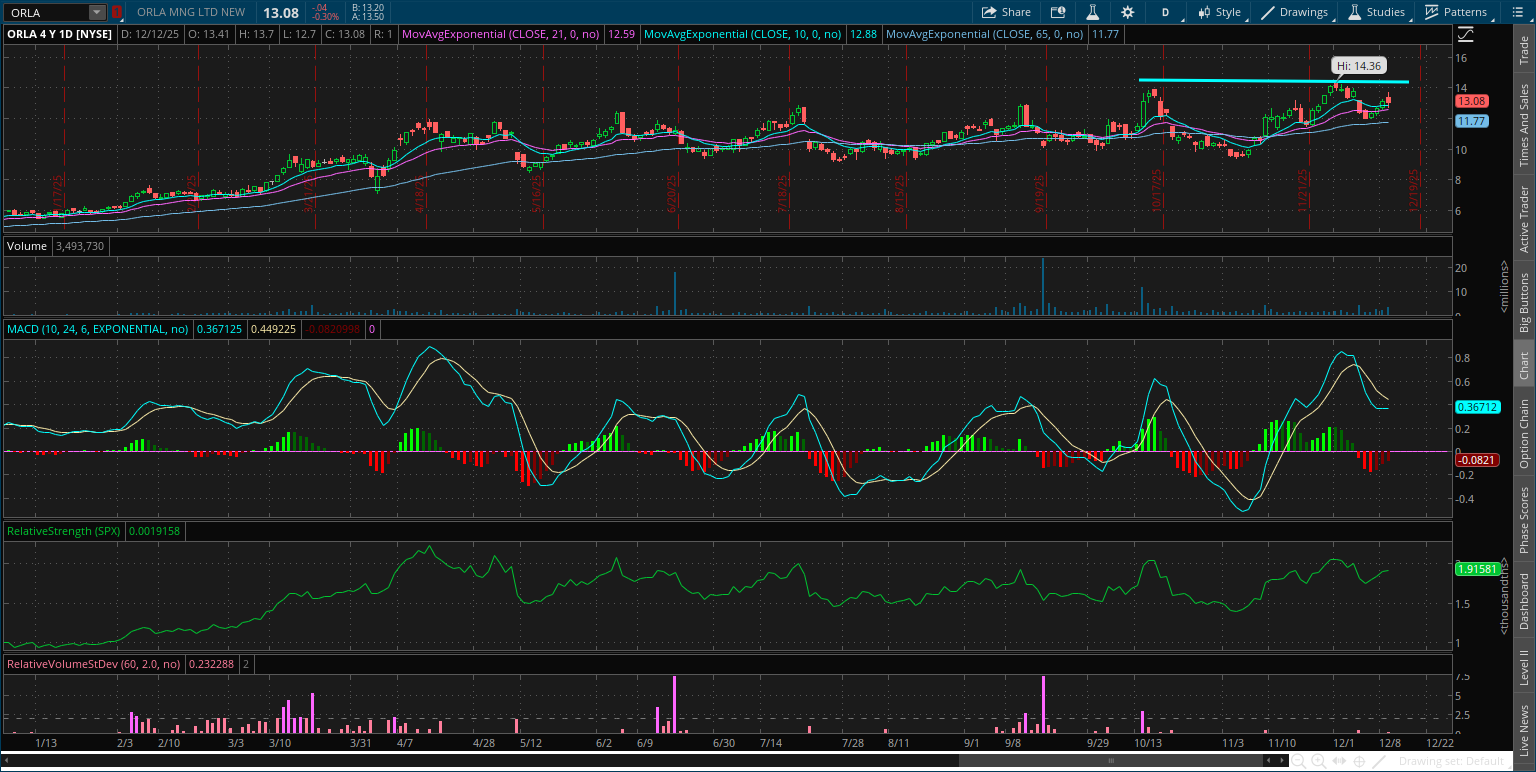The height and width of the screenshot is (772, 1536).
Task: Click the red symbol link indicator
Action: click(x=117, y=13)
